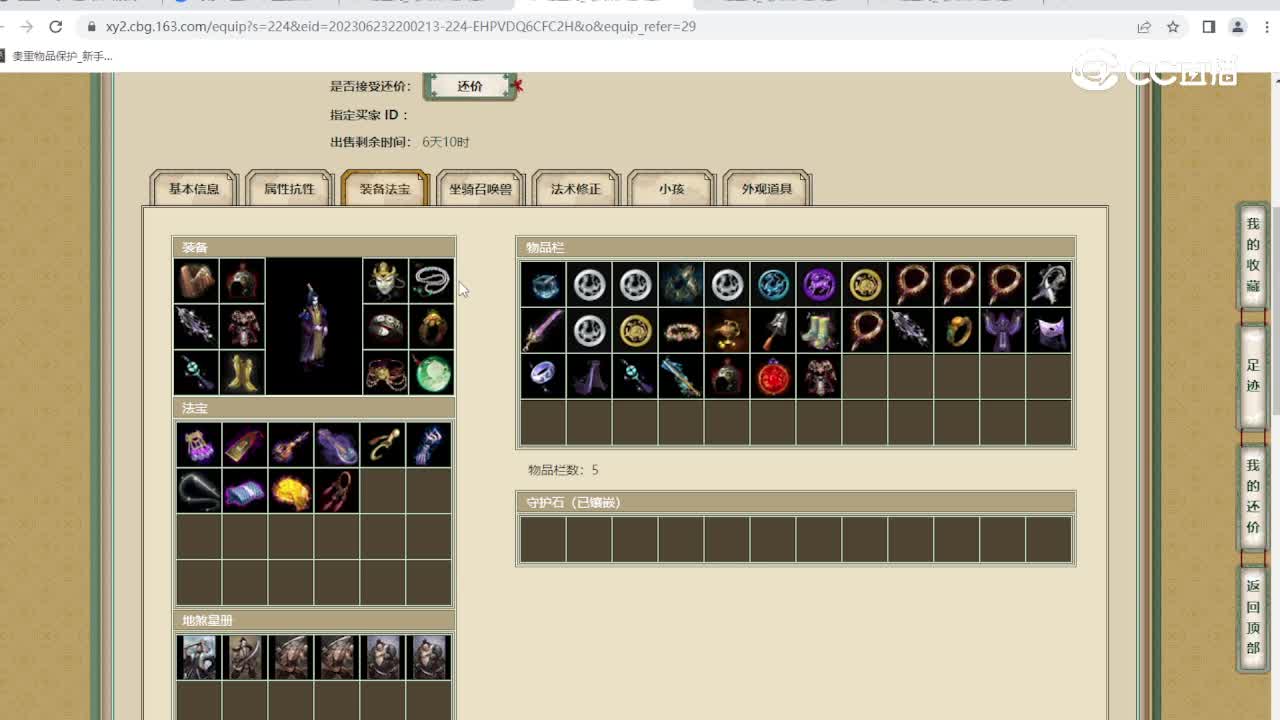Click the lute treasure icon in 法宝
This screenshot has width=1280, height=720.
[291, 445]
